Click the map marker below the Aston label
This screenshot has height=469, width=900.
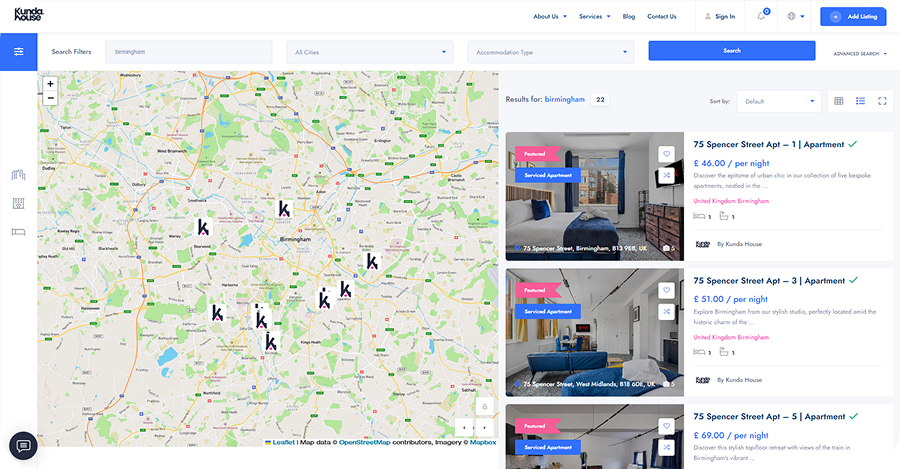tap(284, 208)
